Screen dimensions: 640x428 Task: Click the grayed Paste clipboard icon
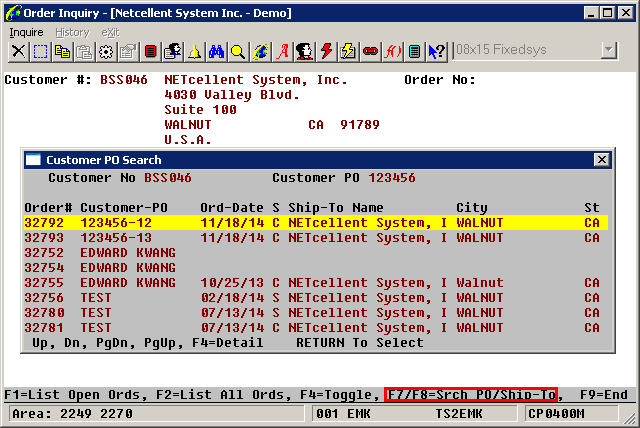84,51
